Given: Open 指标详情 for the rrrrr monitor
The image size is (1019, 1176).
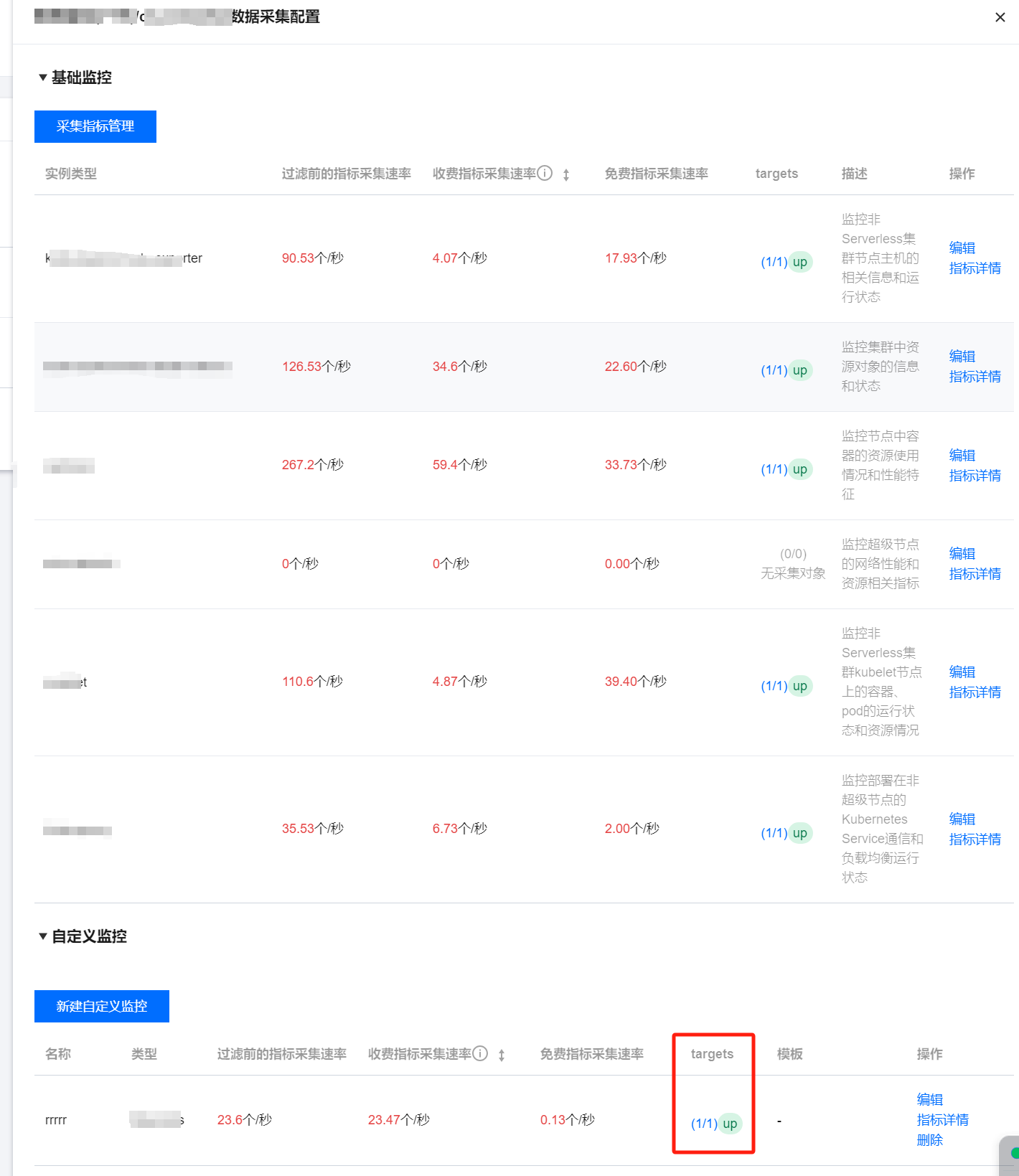Looking at the screenshot, I should (942, 1120).
